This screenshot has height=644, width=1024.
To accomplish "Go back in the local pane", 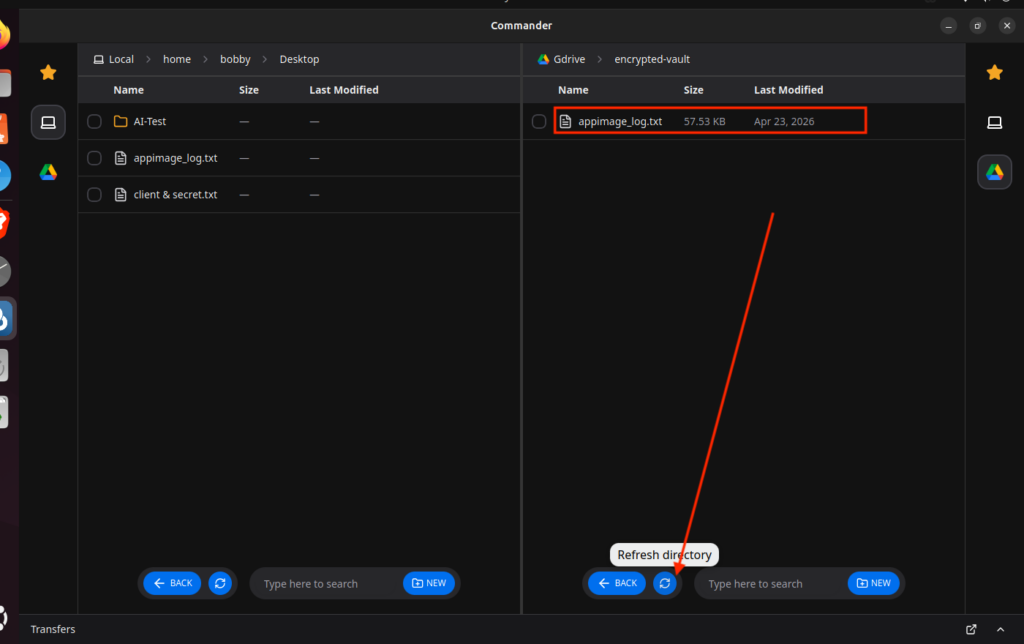I will point(172,583).
